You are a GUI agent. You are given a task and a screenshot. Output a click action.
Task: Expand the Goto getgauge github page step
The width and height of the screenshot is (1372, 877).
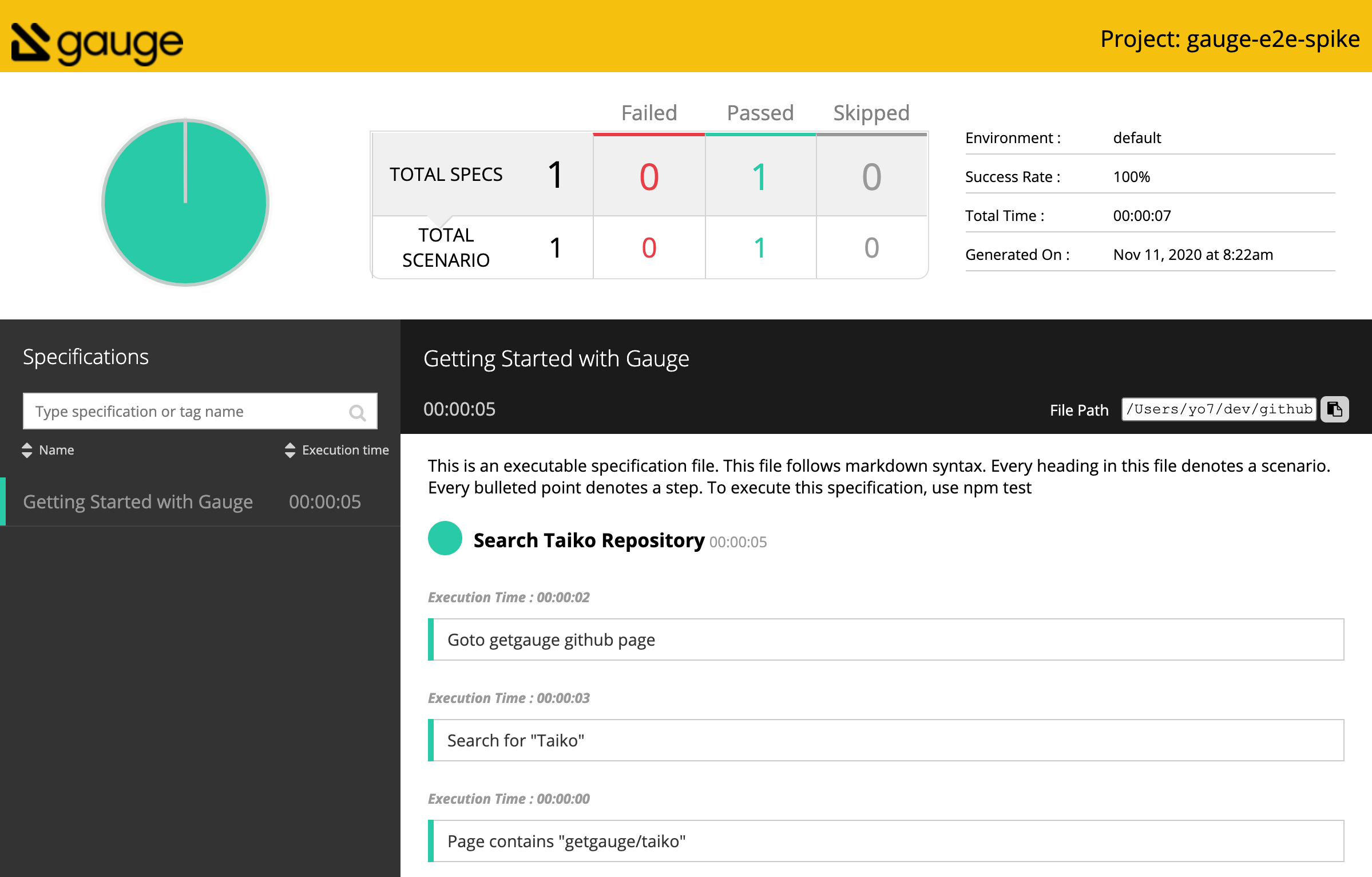pos(886,639)
